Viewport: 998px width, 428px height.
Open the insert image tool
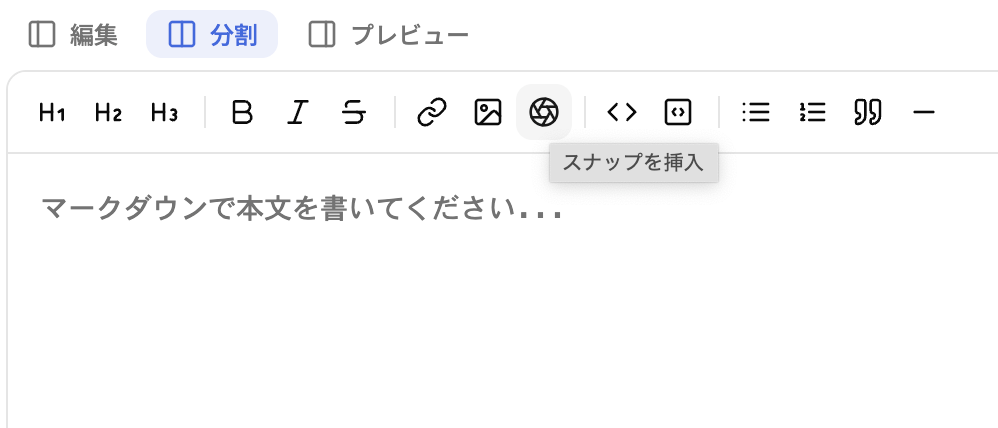[x=488, y=112]
